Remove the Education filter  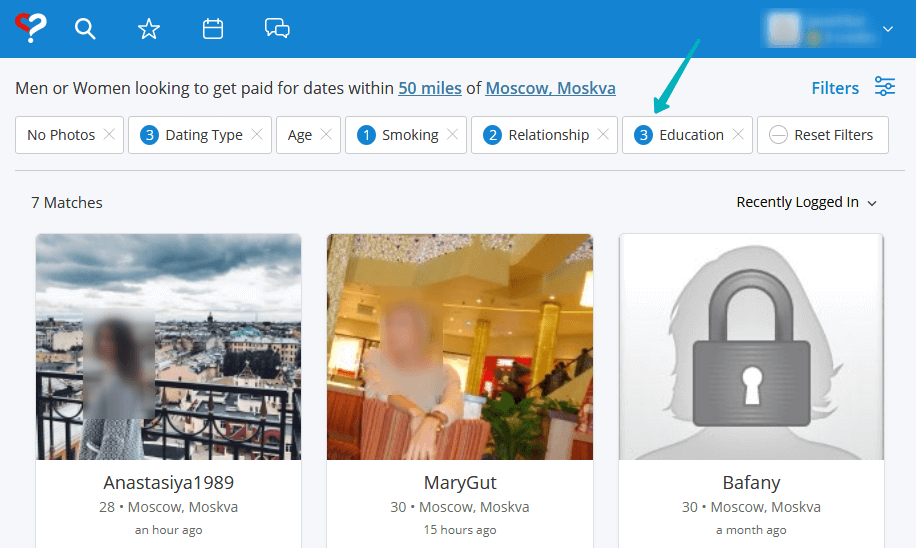click(738, 135)
